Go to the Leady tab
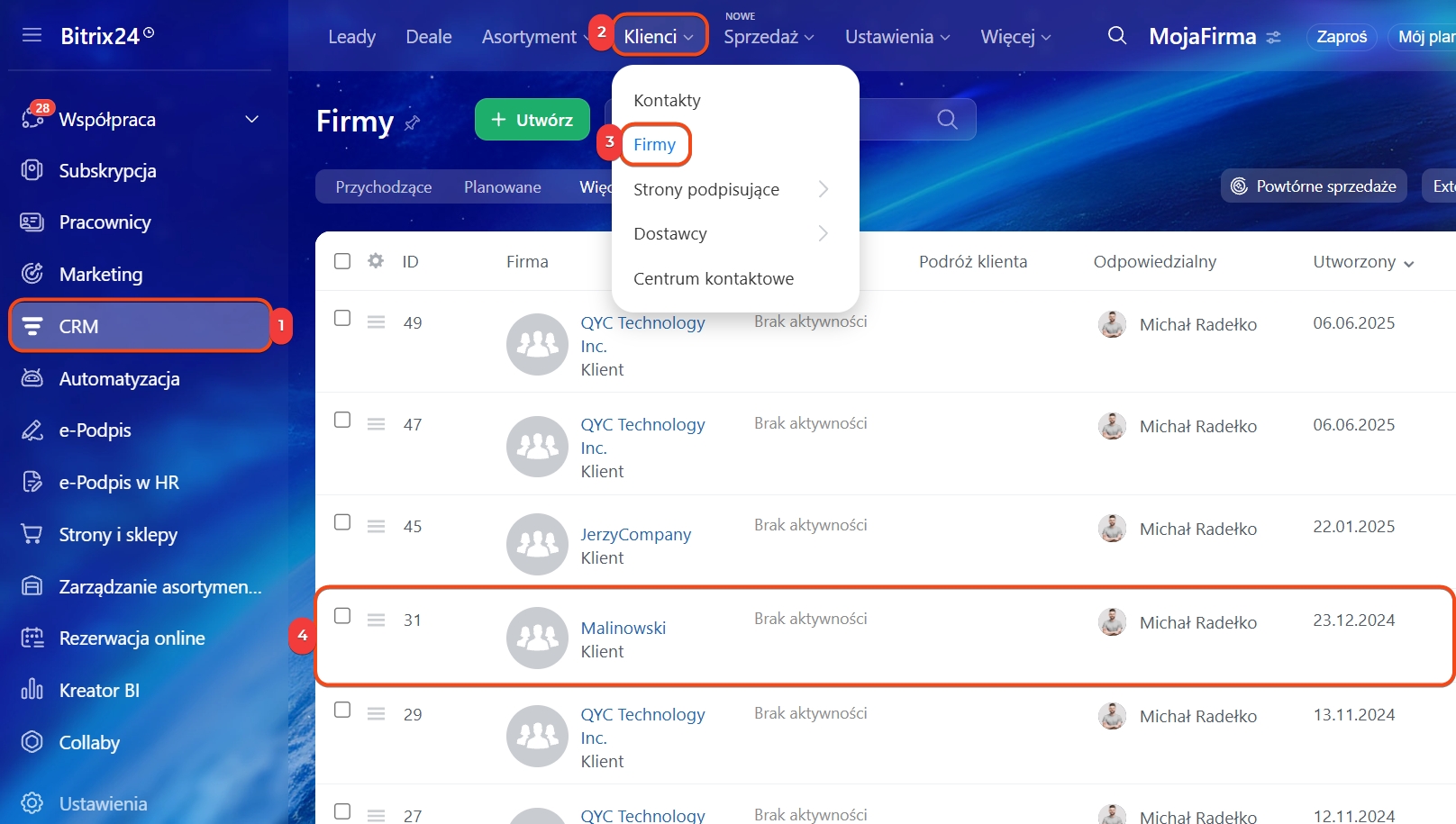The width and height of the screenshot is (1456, 824). pyautogui.click(x=351, y=37)
